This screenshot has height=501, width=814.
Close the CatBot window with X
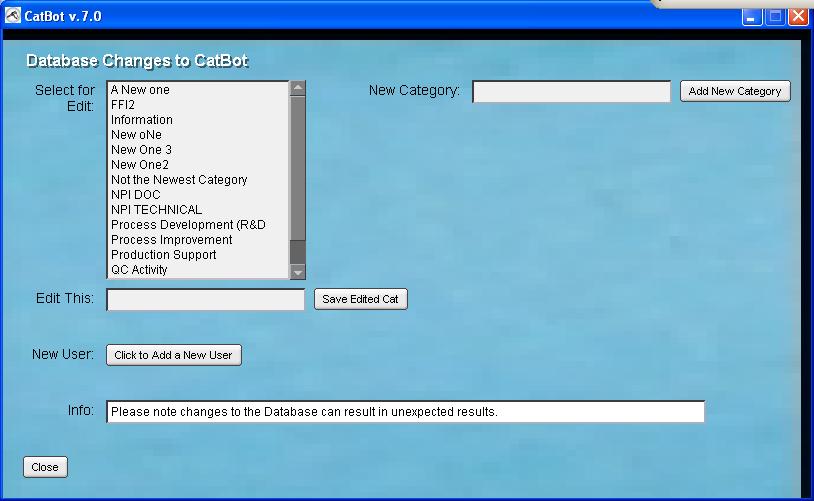click(798, 17)
